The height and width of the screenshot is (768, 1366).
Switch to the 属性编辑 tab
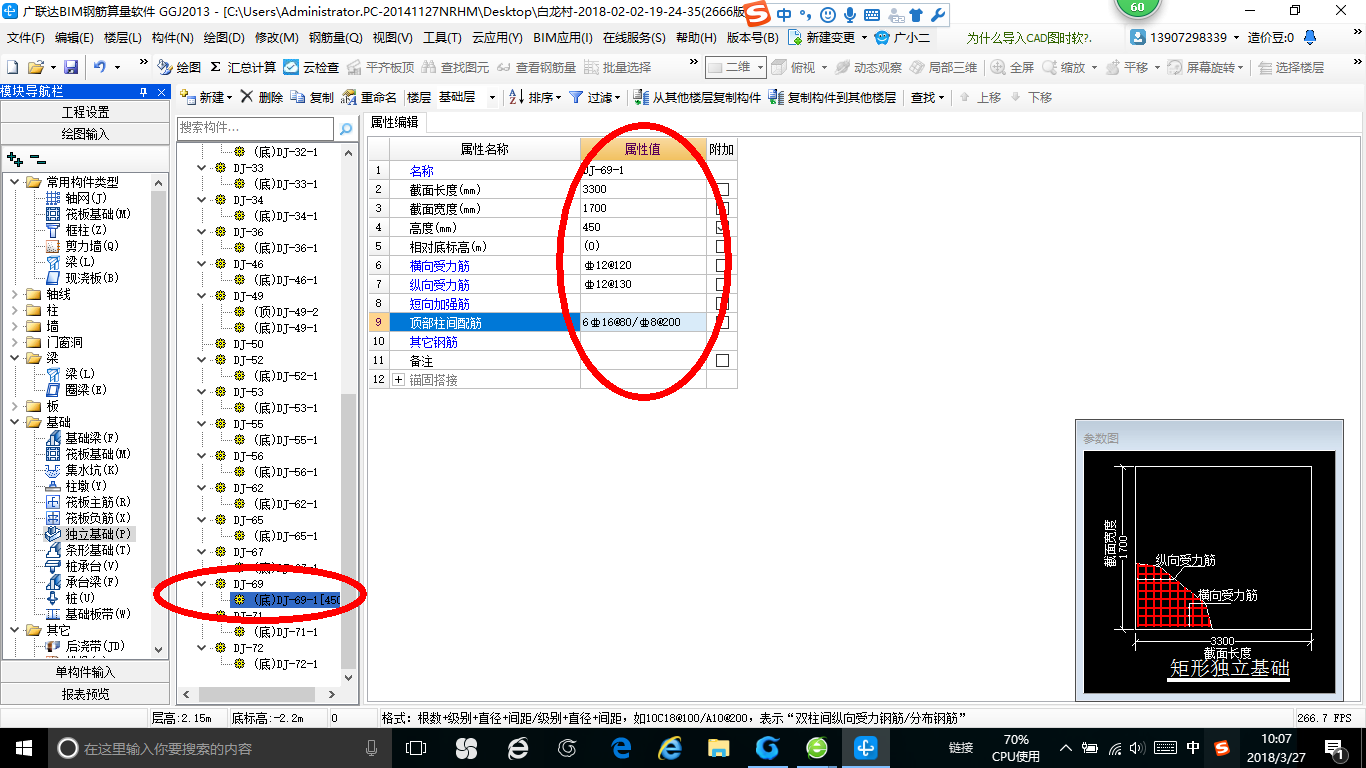click(x=395, y=122)
